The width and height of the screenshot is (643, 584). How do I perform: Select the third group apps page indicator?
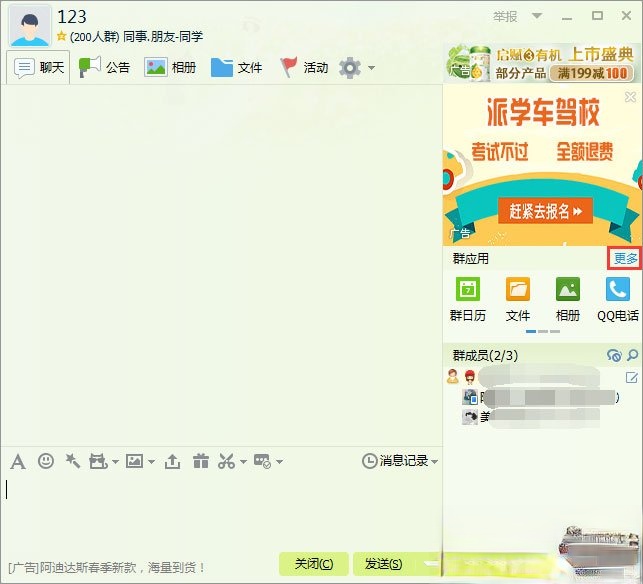[555, 331]
